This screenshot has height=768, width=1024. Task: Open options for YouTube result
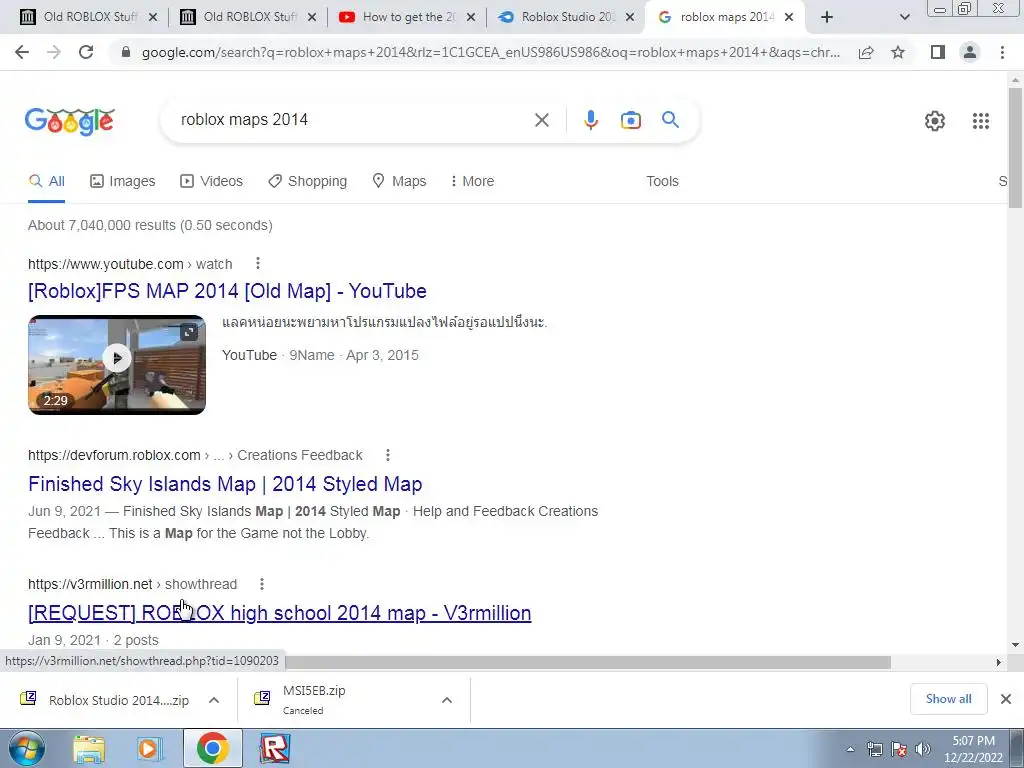pos(258,263)
